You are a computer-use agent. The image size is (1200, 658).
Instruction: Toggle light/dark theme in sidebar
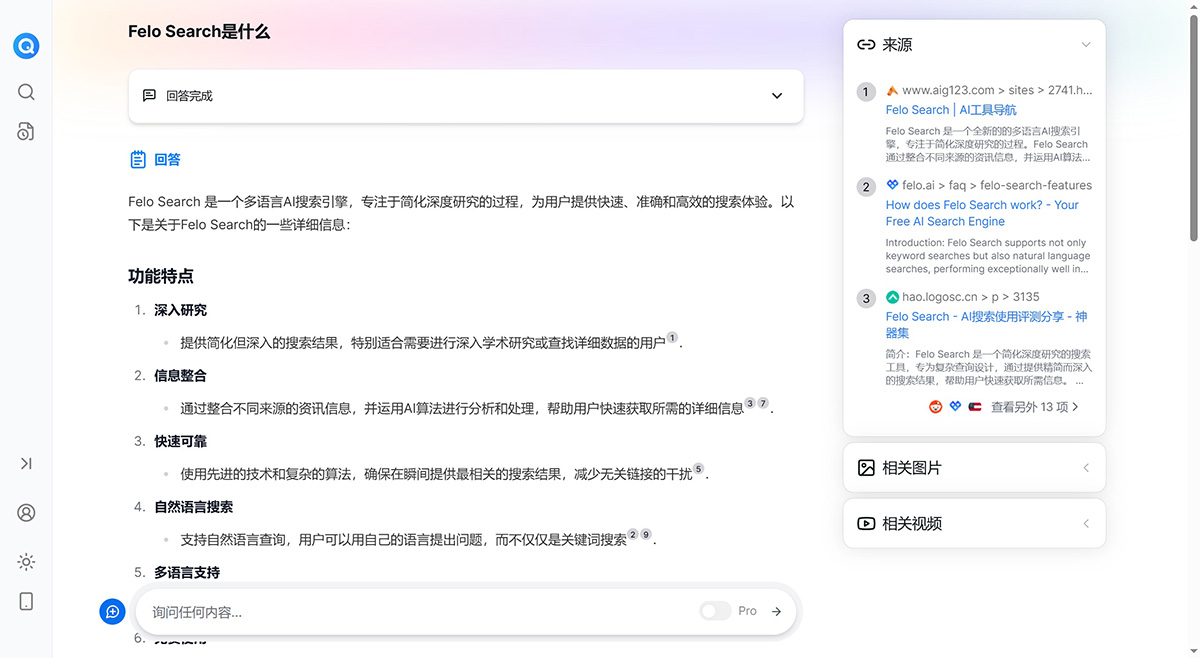(x=25, y=561)
